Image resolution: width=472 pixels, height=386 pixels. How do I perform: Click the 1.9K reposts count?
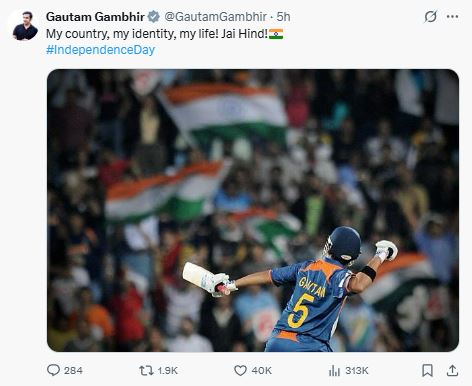tap(168, 371)
